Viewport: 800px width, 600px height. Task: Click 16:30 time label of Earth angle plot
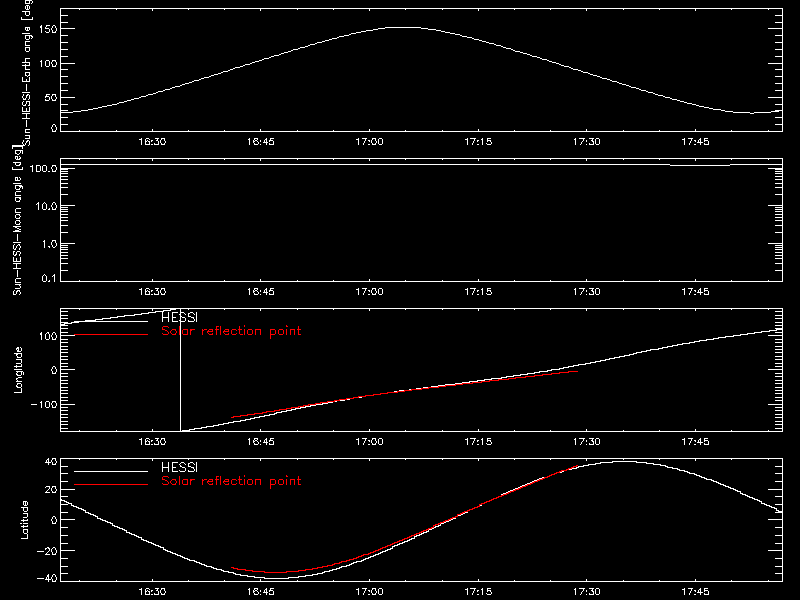pyautogui.click(x=152, y=142)
